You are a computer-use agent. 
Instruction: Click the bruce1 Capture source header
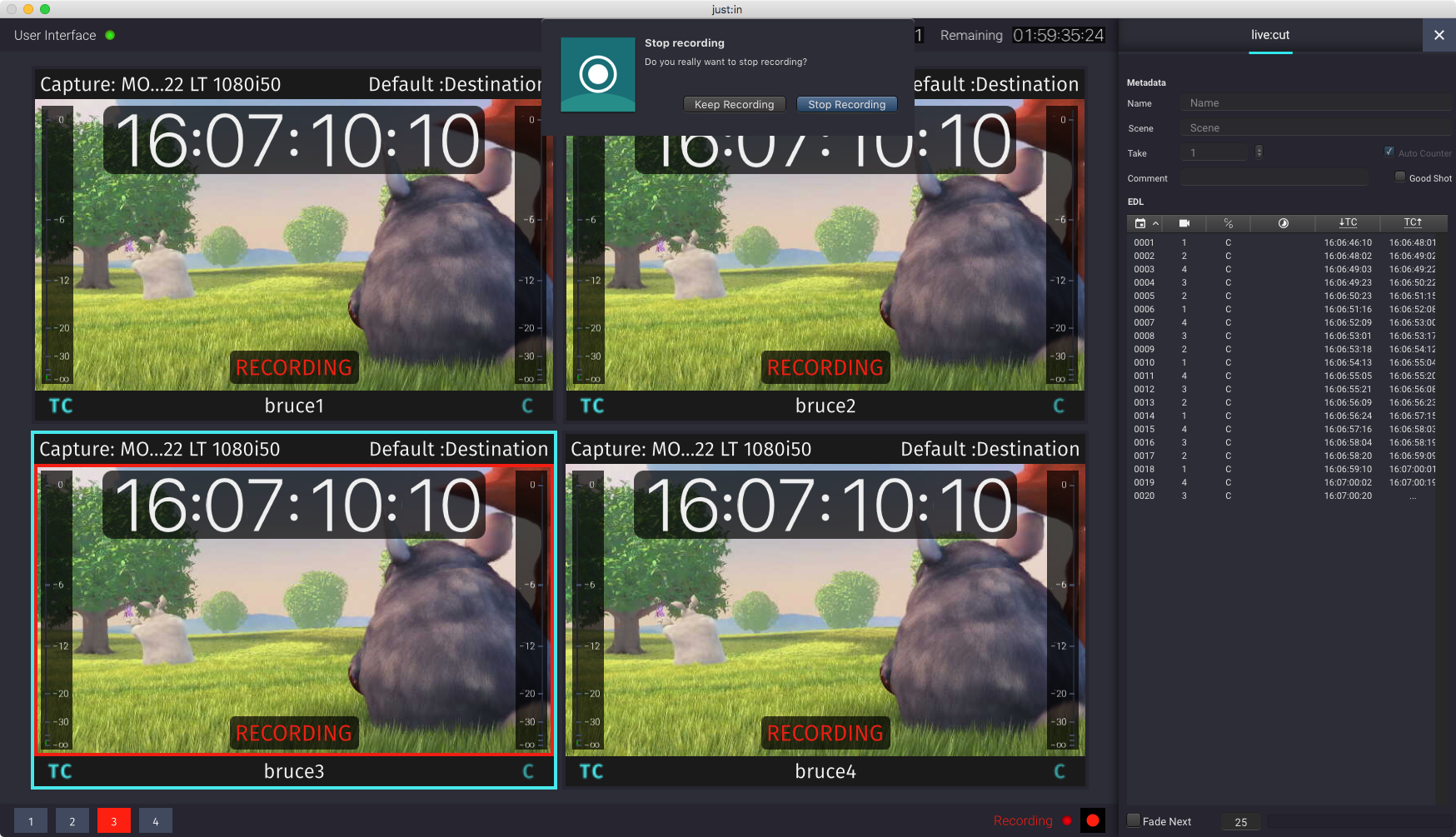click(161, 84)
